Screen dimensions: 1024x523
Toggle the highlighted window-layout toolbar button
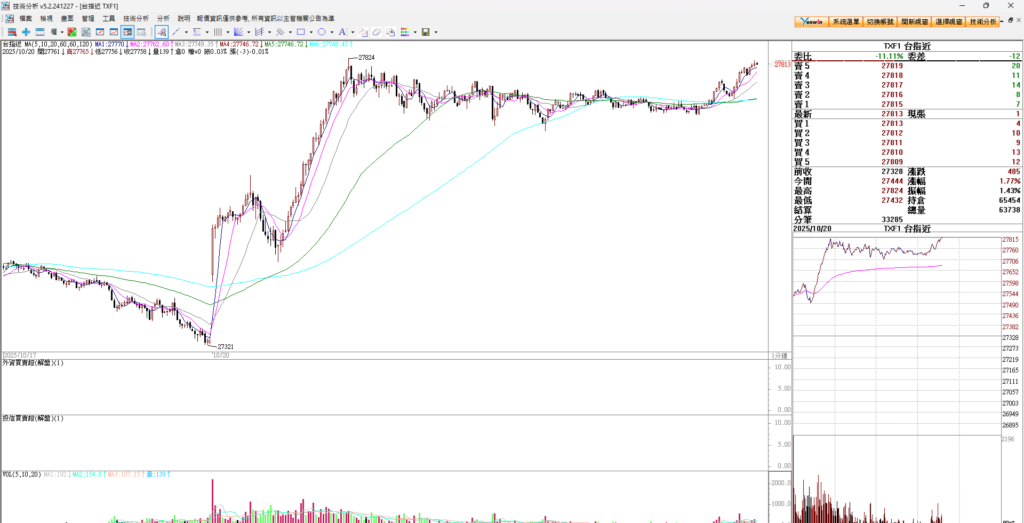(x=127, y=32)
